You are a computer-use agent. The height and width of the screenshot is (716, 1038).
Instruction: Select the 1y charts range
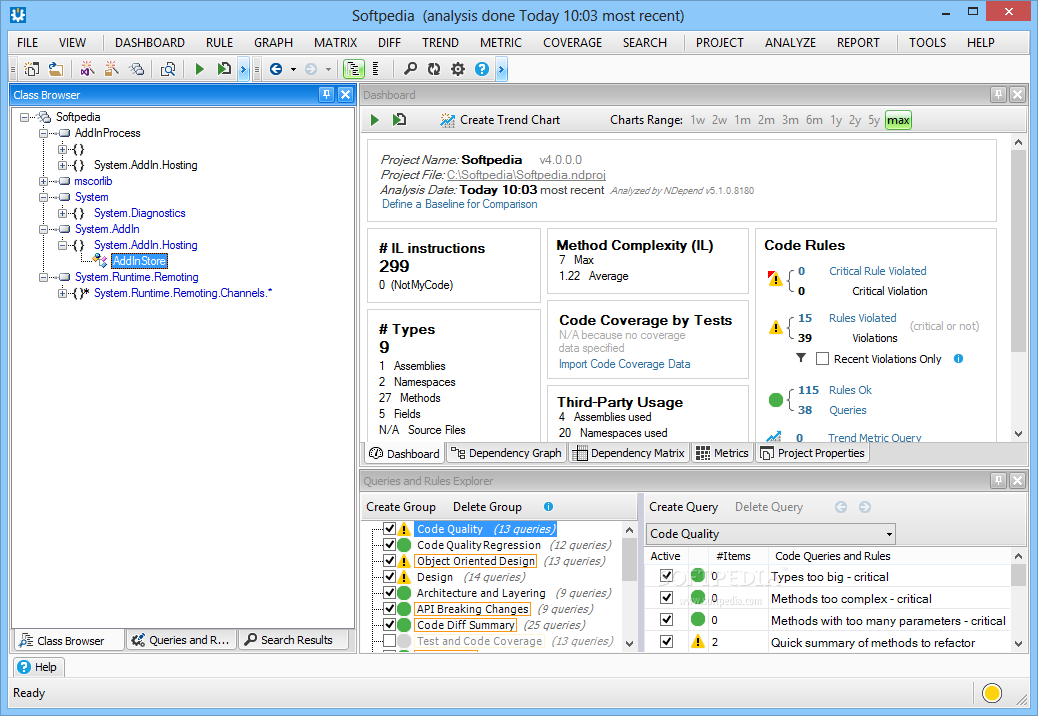(836, 120)
